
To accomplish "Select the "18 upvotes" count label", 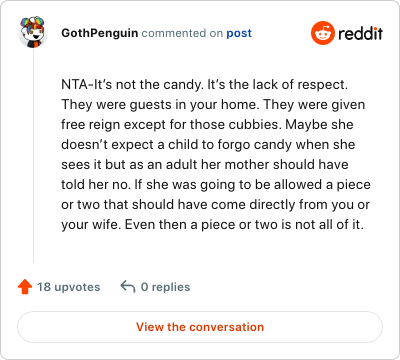I will click(69, 287).
